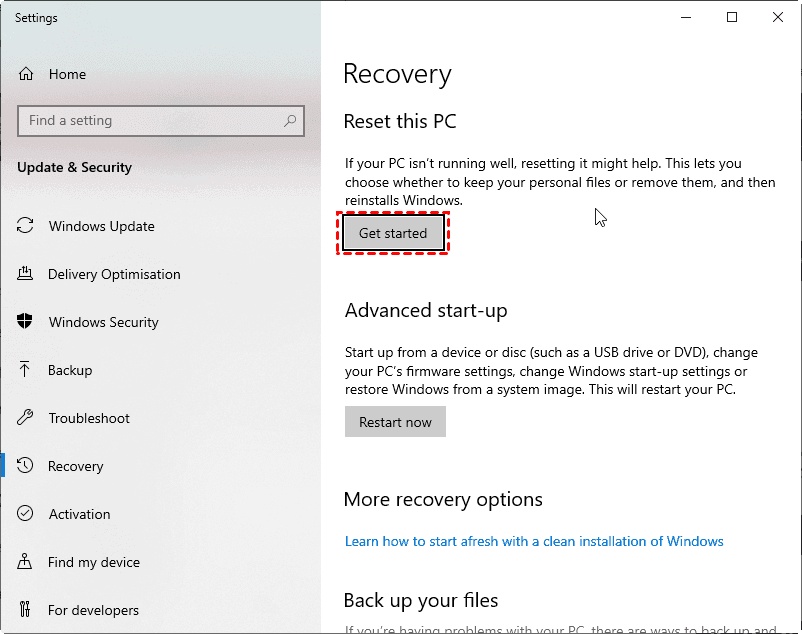802x634 pixels.
Task: Click the Recovery icon in sidebar
Action: coord(26,466)
